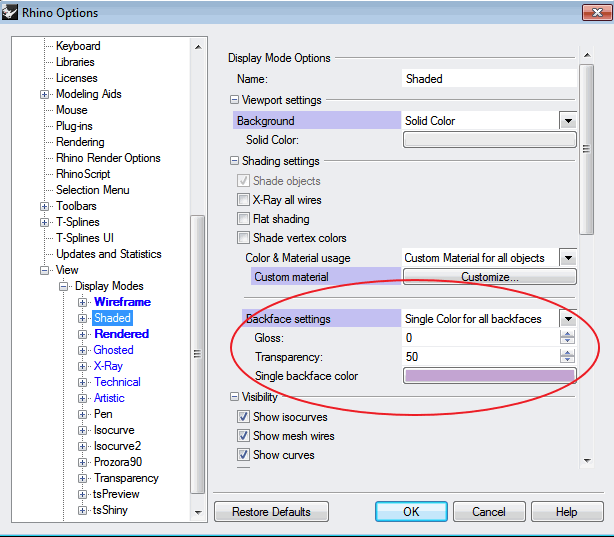The image size is (614, 537).
Task: Uncheck the Show curves checkbox
Action: pyautogui.click(x=243, y=455)
